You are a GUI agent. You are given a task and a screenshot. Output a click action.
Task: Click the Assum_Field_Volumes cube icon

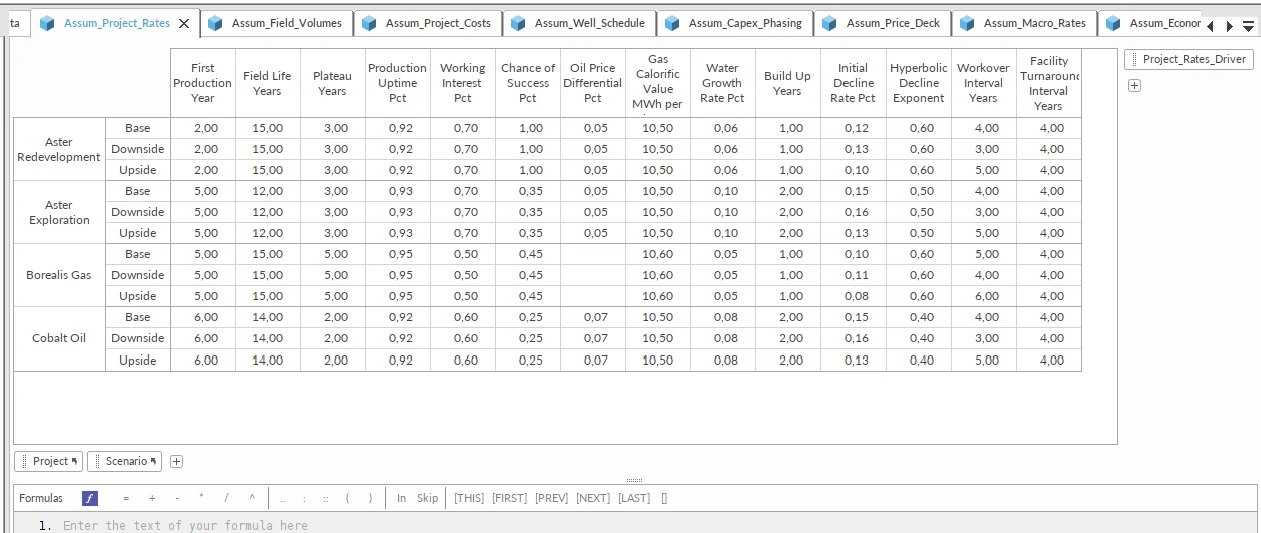[215, 23]
